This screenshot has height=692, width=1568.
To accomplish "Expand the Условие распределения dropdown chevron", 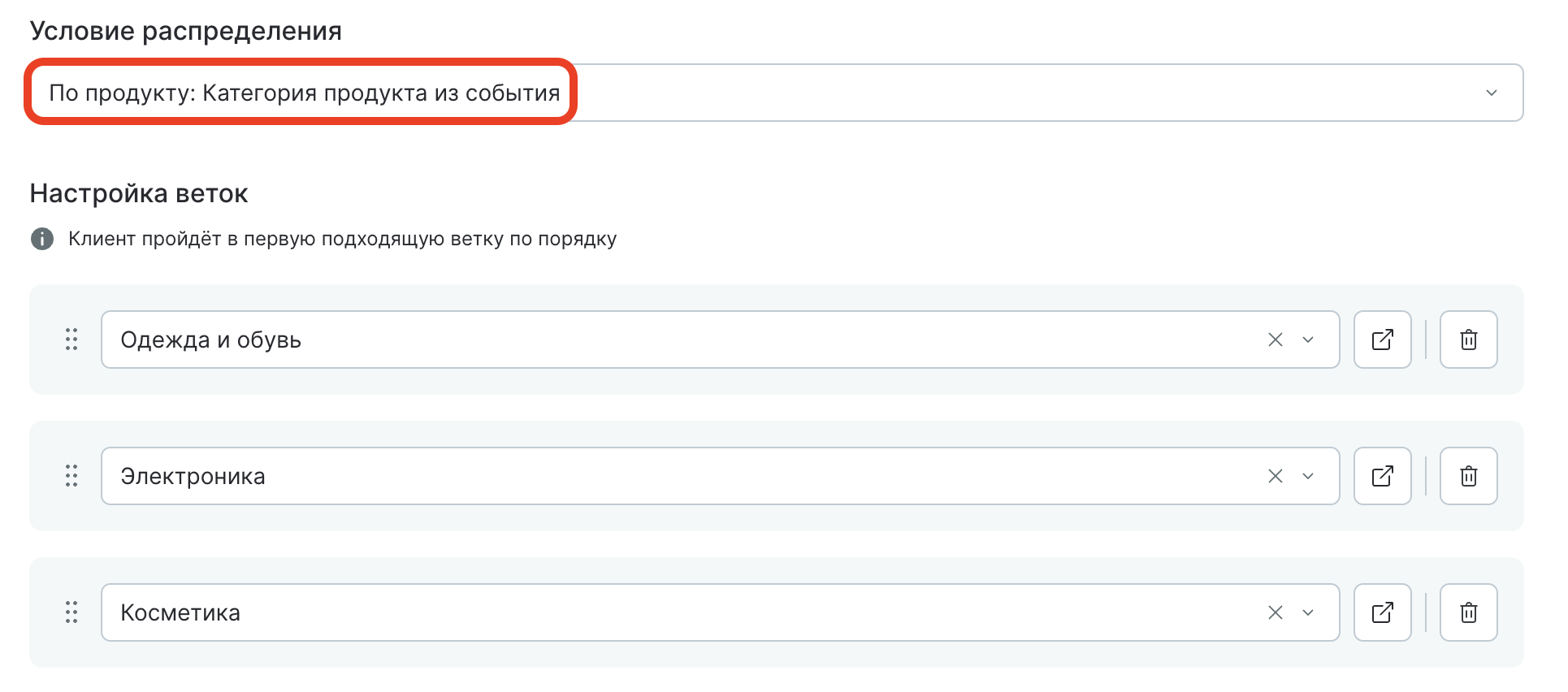I will click(1492, 93).
